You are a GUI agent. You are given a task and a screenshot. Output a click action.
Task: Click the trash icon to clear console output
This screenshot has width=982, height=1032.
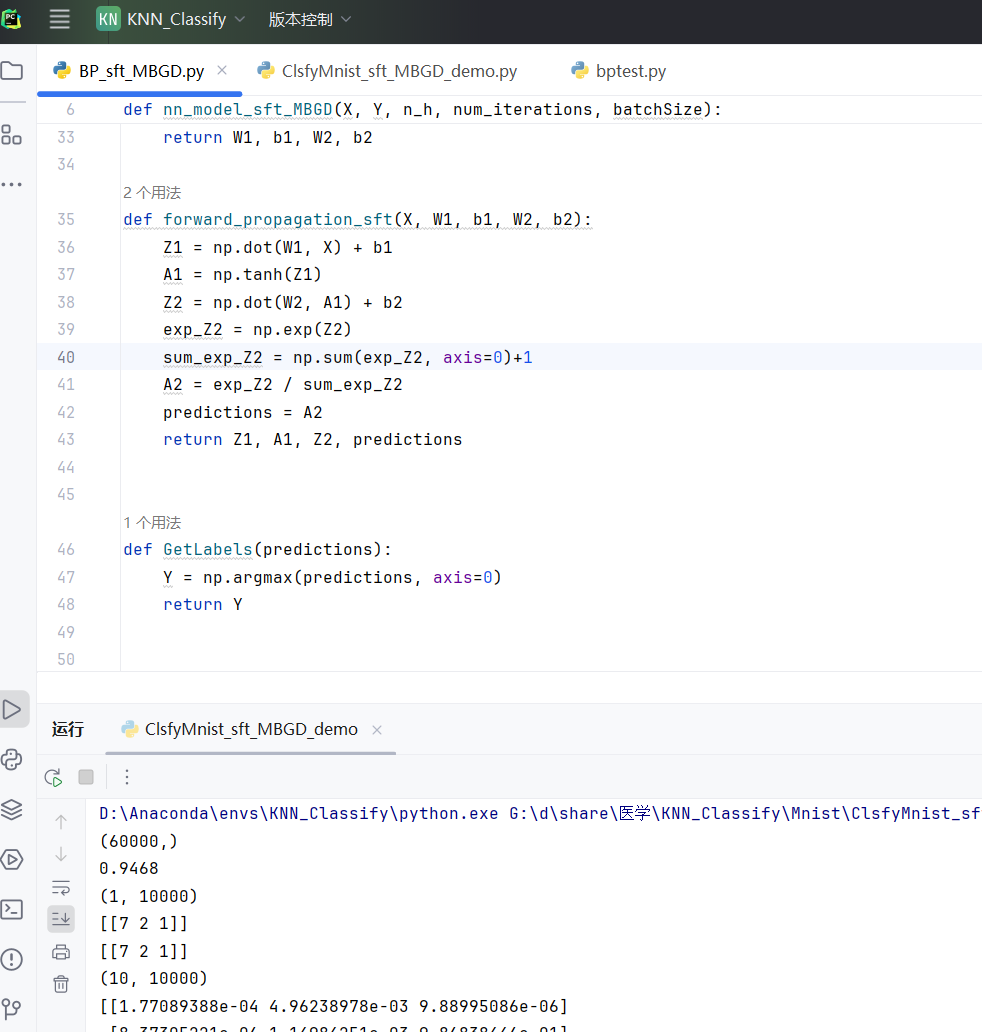61,984
